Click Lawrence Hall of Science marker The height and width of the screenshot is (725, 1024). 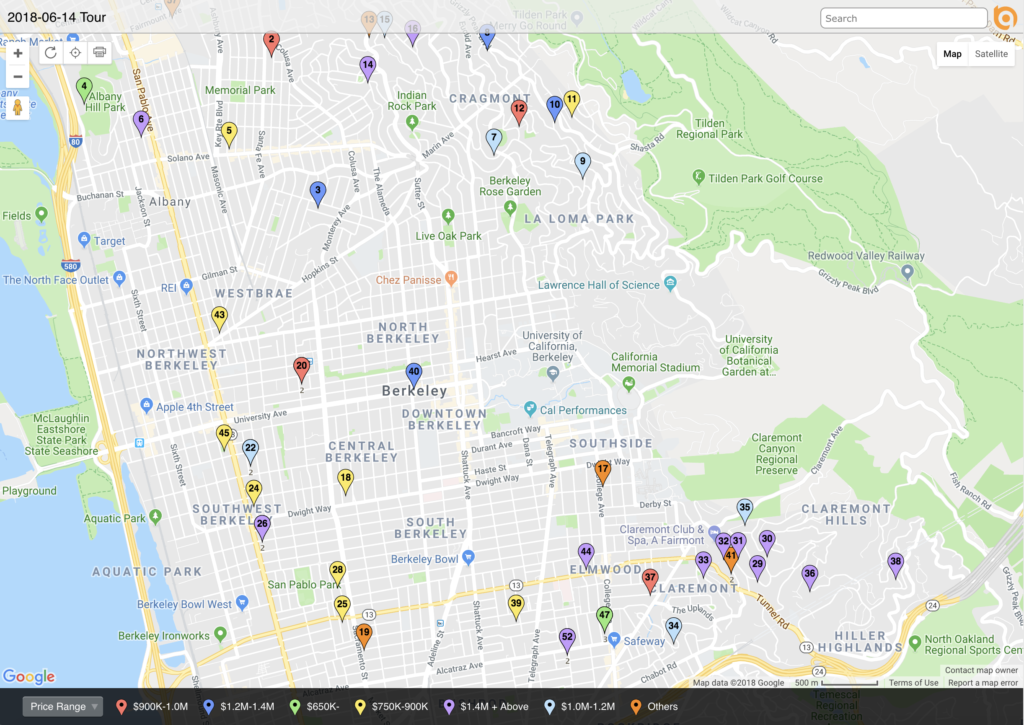pos(669,283)
